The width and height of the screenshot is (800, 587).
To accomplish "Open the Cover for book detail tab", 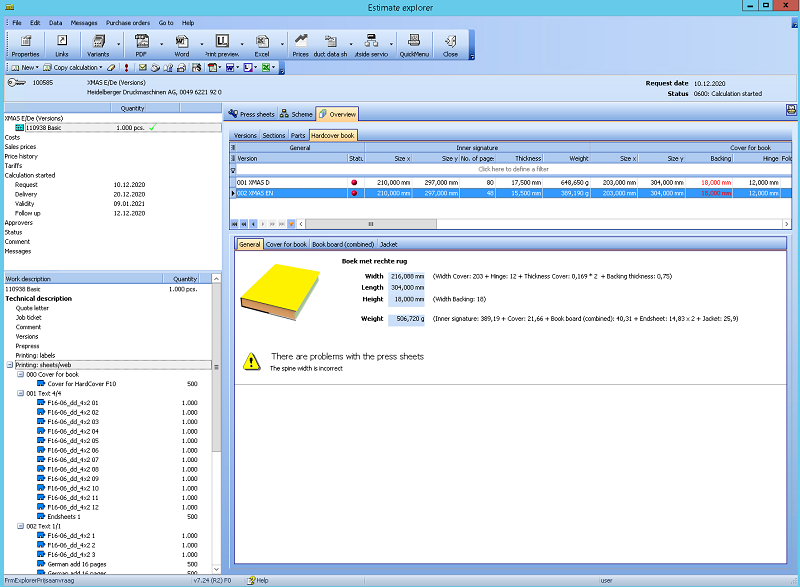I will click(286, 244).
